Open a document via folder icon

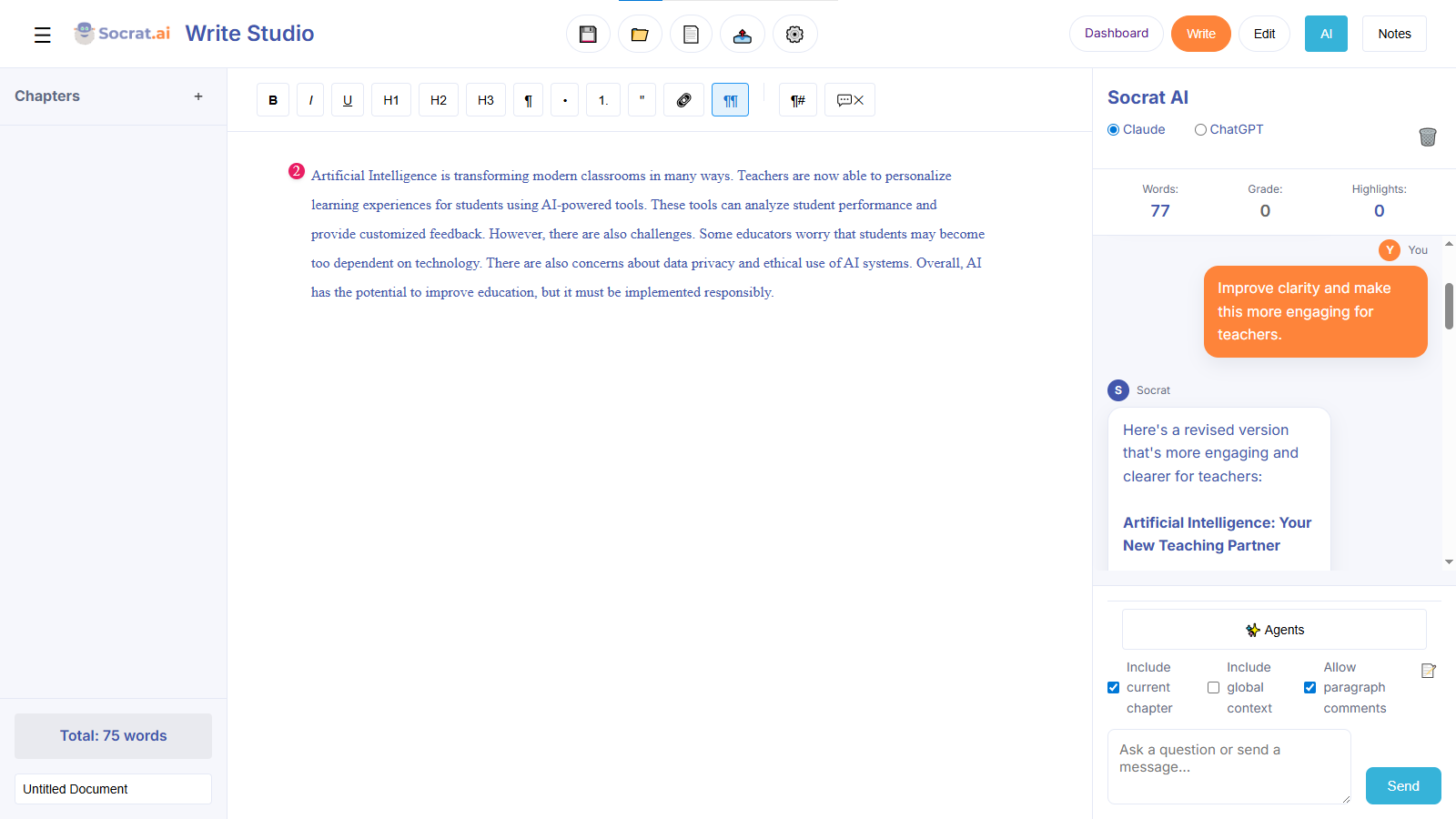640,35
